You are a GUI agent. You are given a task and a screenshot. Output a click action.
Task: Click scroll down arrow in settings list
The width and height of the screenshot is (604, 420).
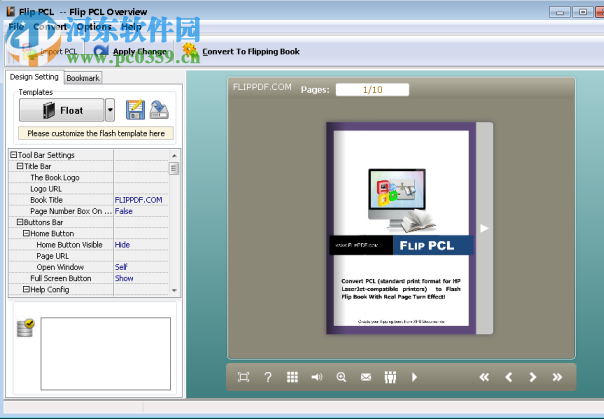pos(174,291)
